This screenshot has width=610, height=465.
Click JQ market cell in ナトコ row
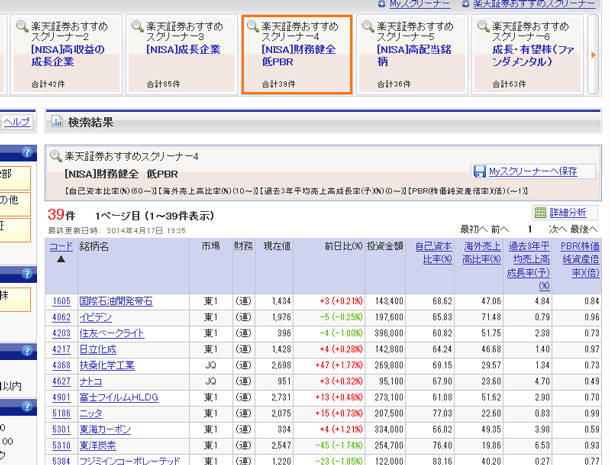tap(211, 381)
